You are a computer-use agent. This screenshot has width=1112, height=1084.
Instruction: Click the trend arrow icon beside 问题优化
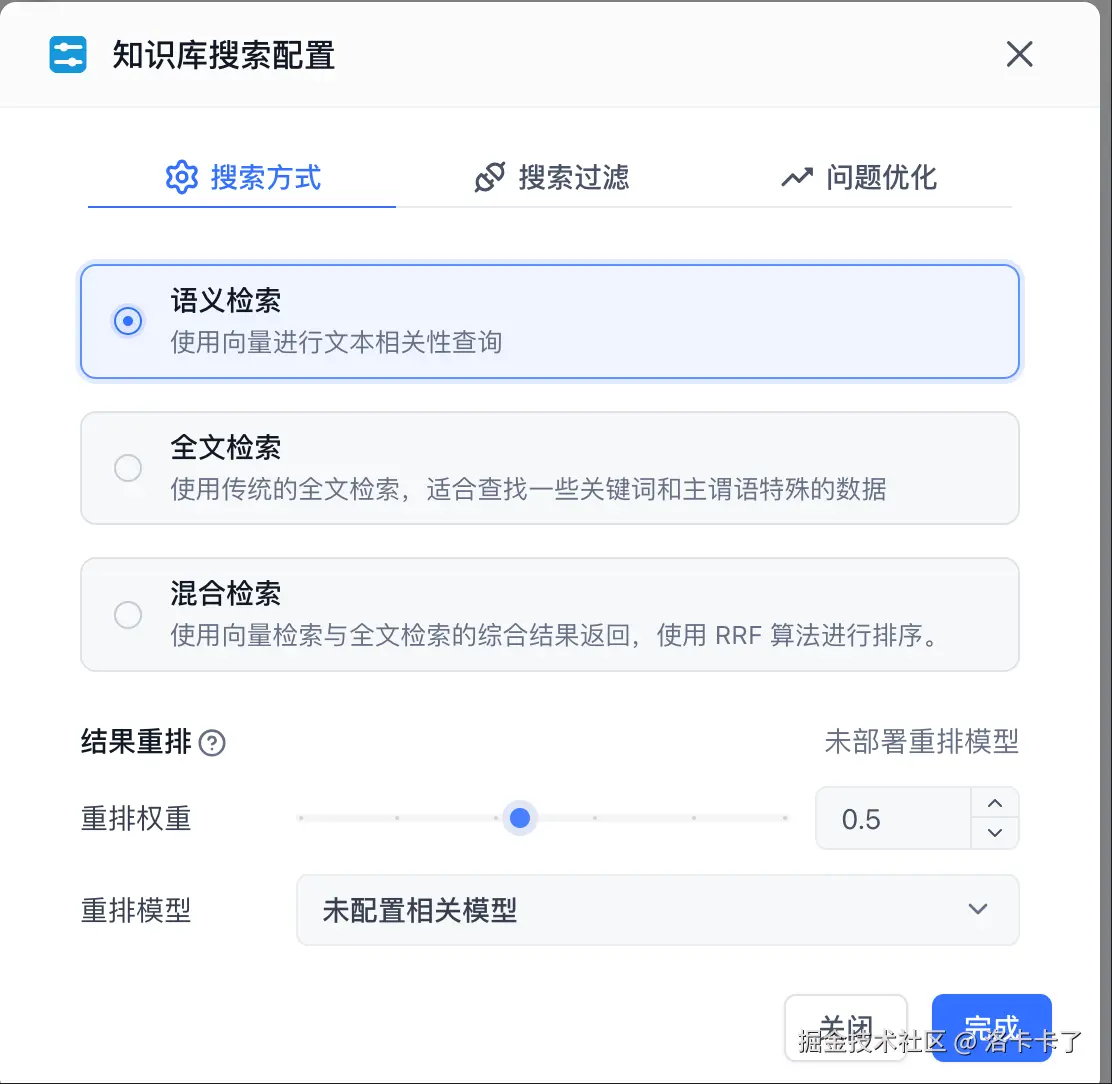797,177
